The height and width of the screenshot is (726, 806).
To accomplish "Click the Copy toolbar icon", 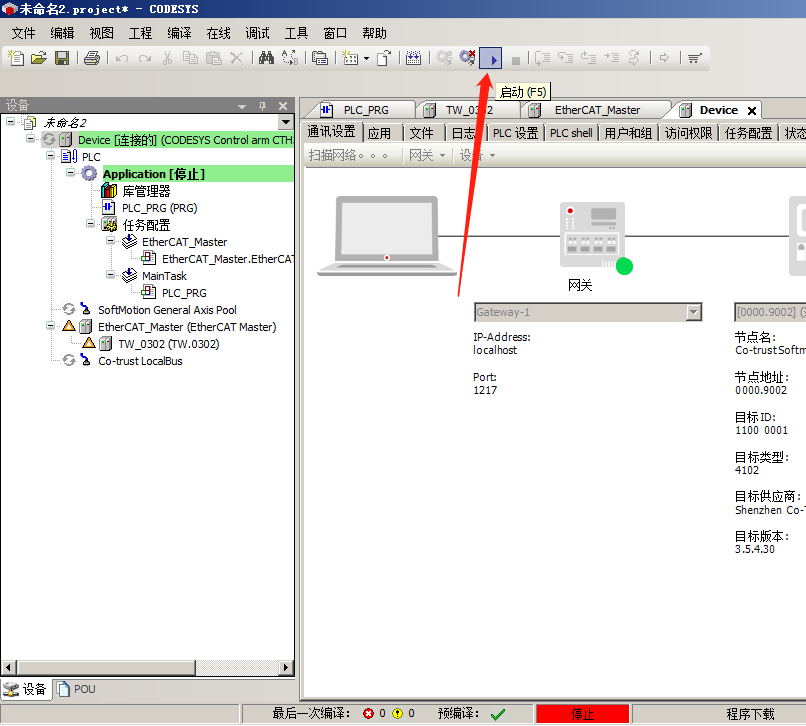I will coord(190,58).
